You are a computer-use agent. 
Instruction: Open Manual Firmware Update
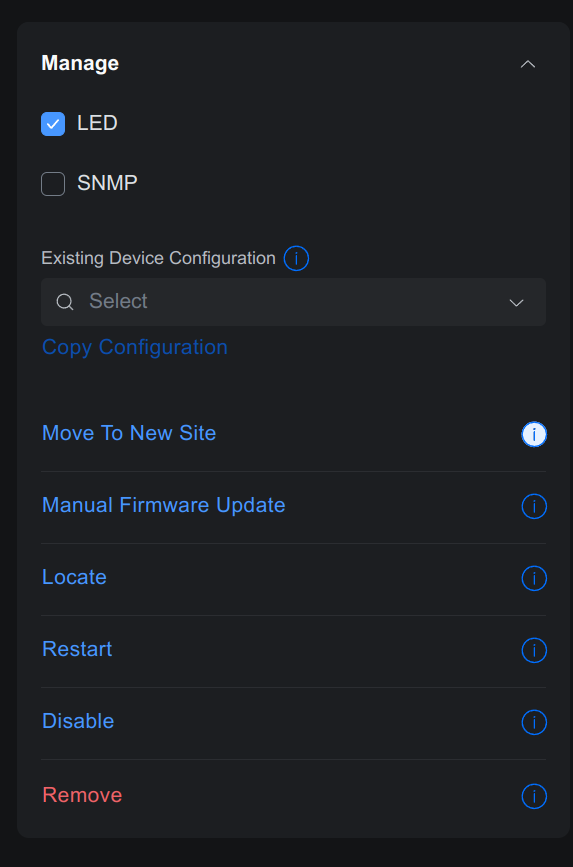[x=164, y=505]
